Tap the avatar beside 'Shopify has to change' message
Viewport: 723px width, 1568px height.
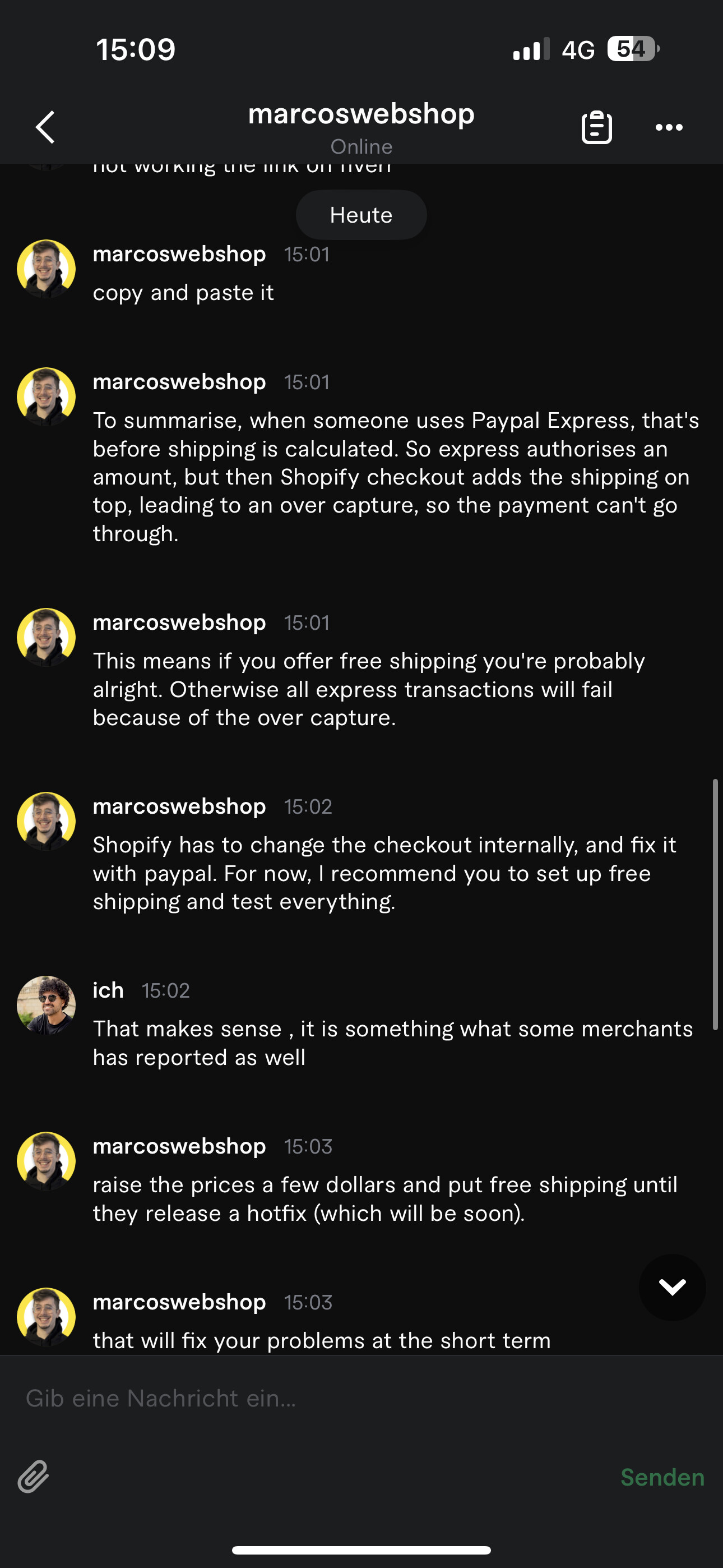point(47,820)
